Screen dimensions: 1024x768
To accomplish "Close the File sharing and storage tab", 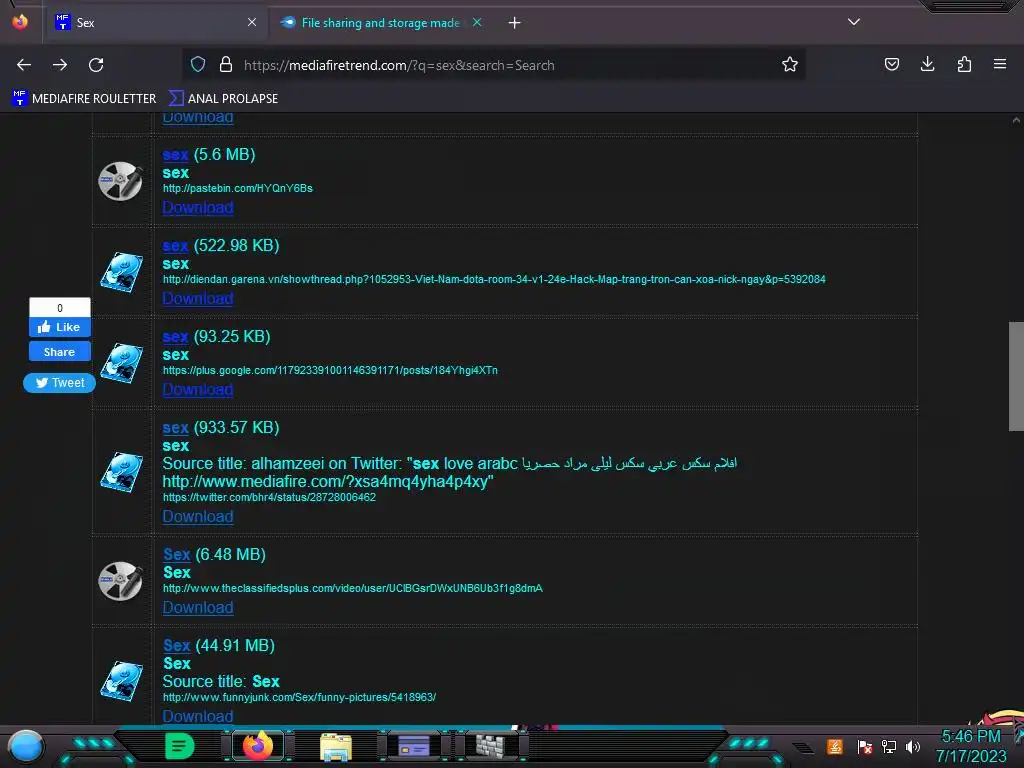I will (477, 22).
